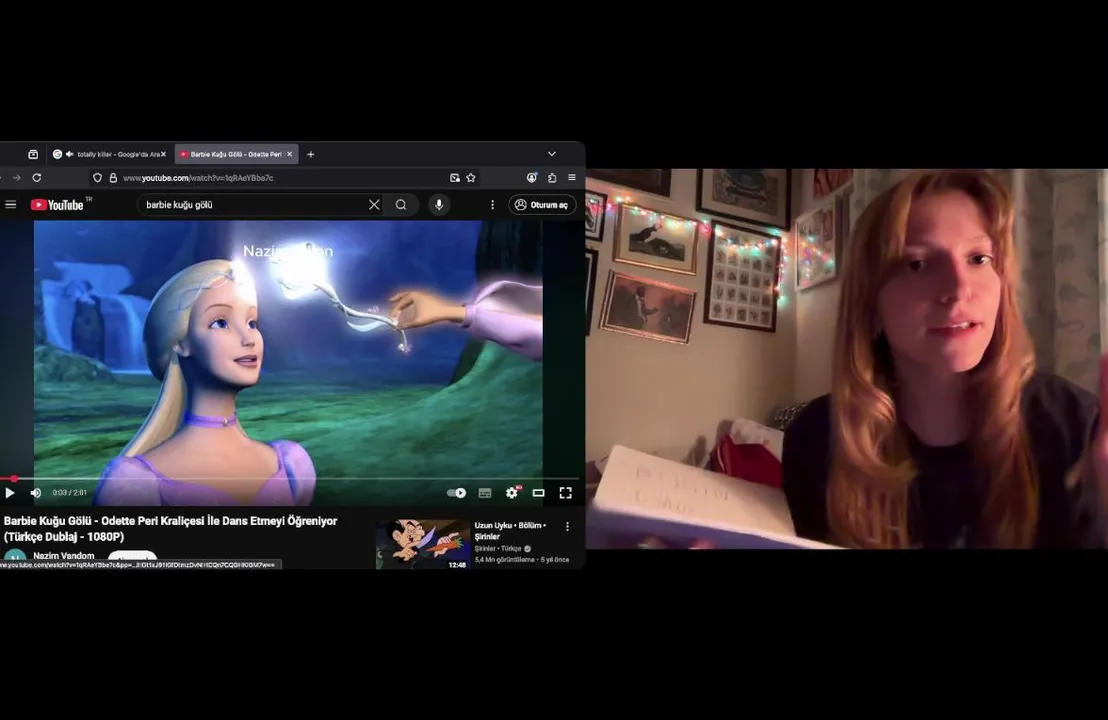The height and width of the screenshot is (720, 1108).
Task: Go to YouTube home via logo
Action: [x=57, y=205]
